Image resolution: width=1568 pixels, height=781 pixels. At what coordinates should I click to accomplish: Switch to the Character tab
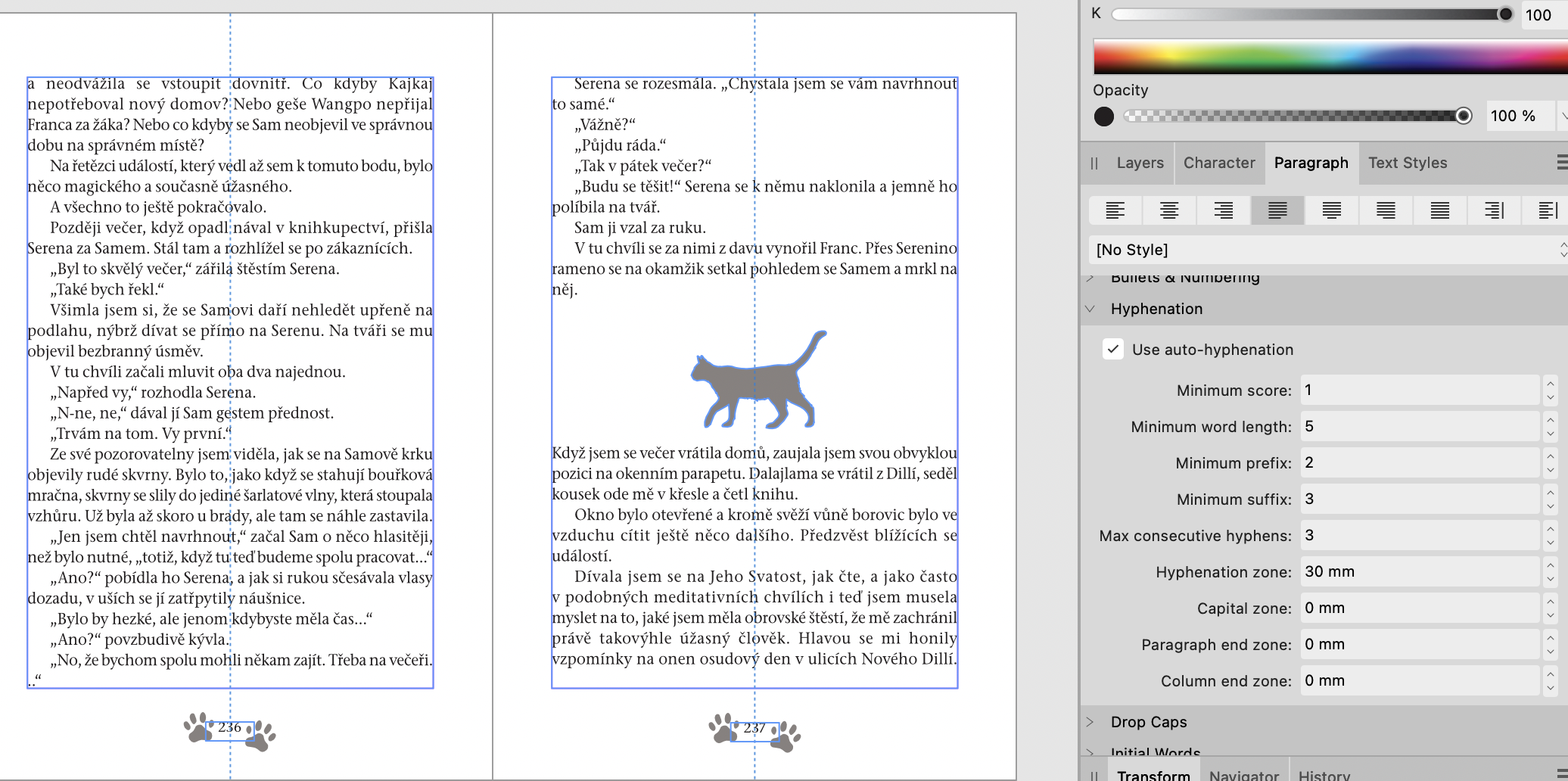click(x=1219, y=163)
